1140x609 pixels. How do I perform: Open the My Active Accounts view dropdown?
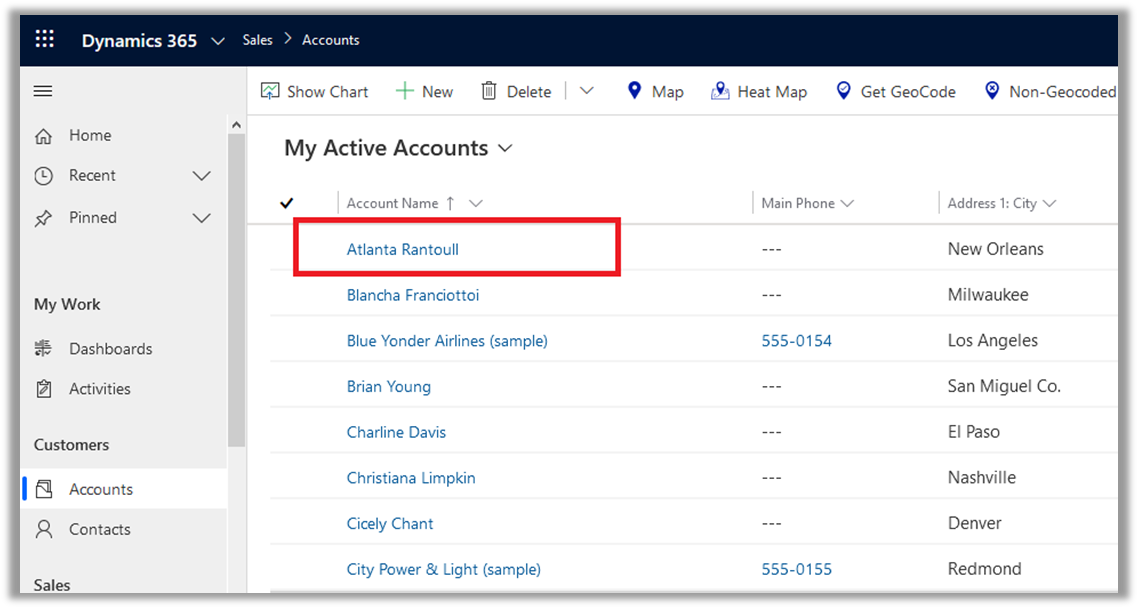click(505, 149)
